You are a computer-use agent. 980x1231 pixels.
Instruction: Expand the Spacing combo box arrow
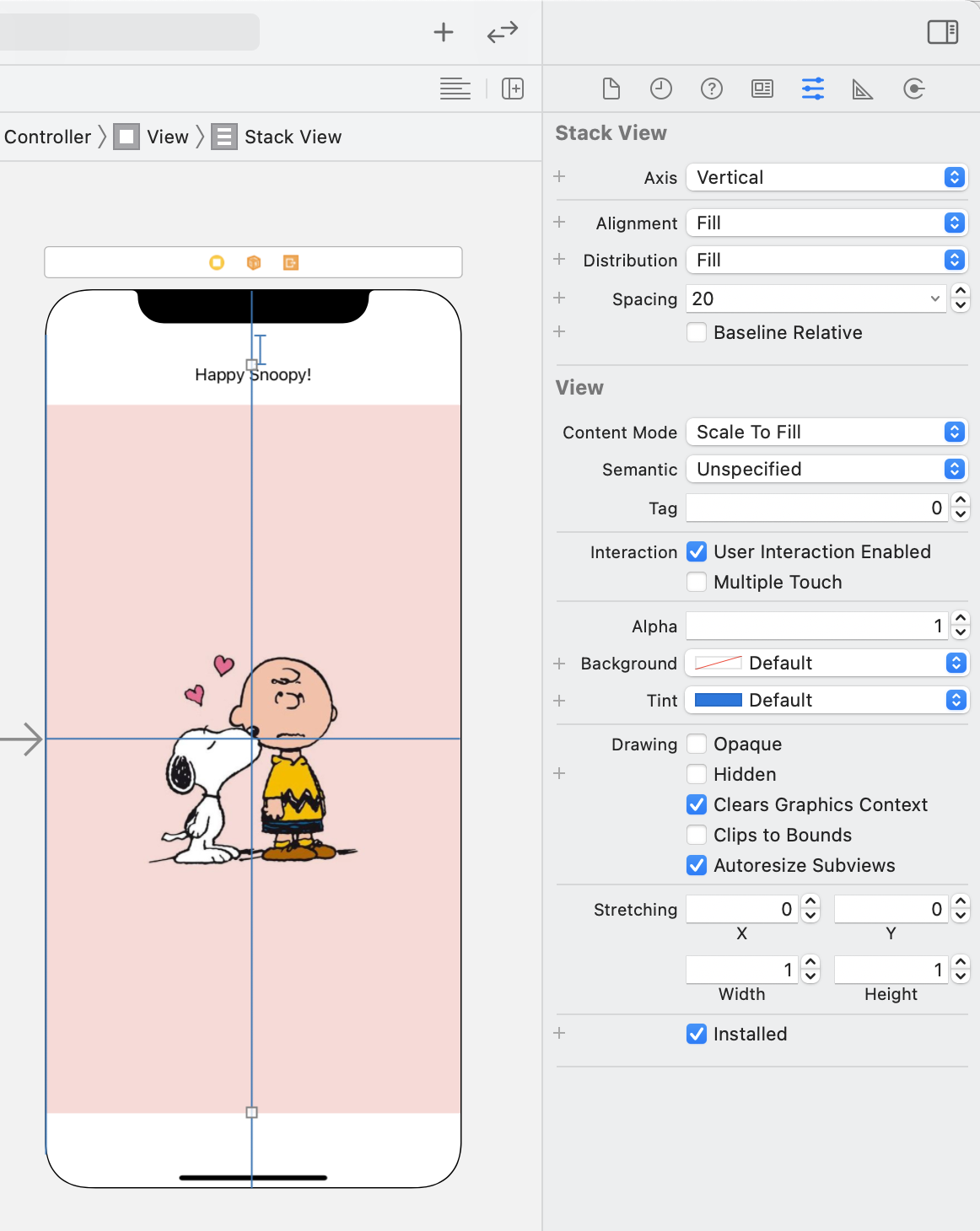coord(934,298)
